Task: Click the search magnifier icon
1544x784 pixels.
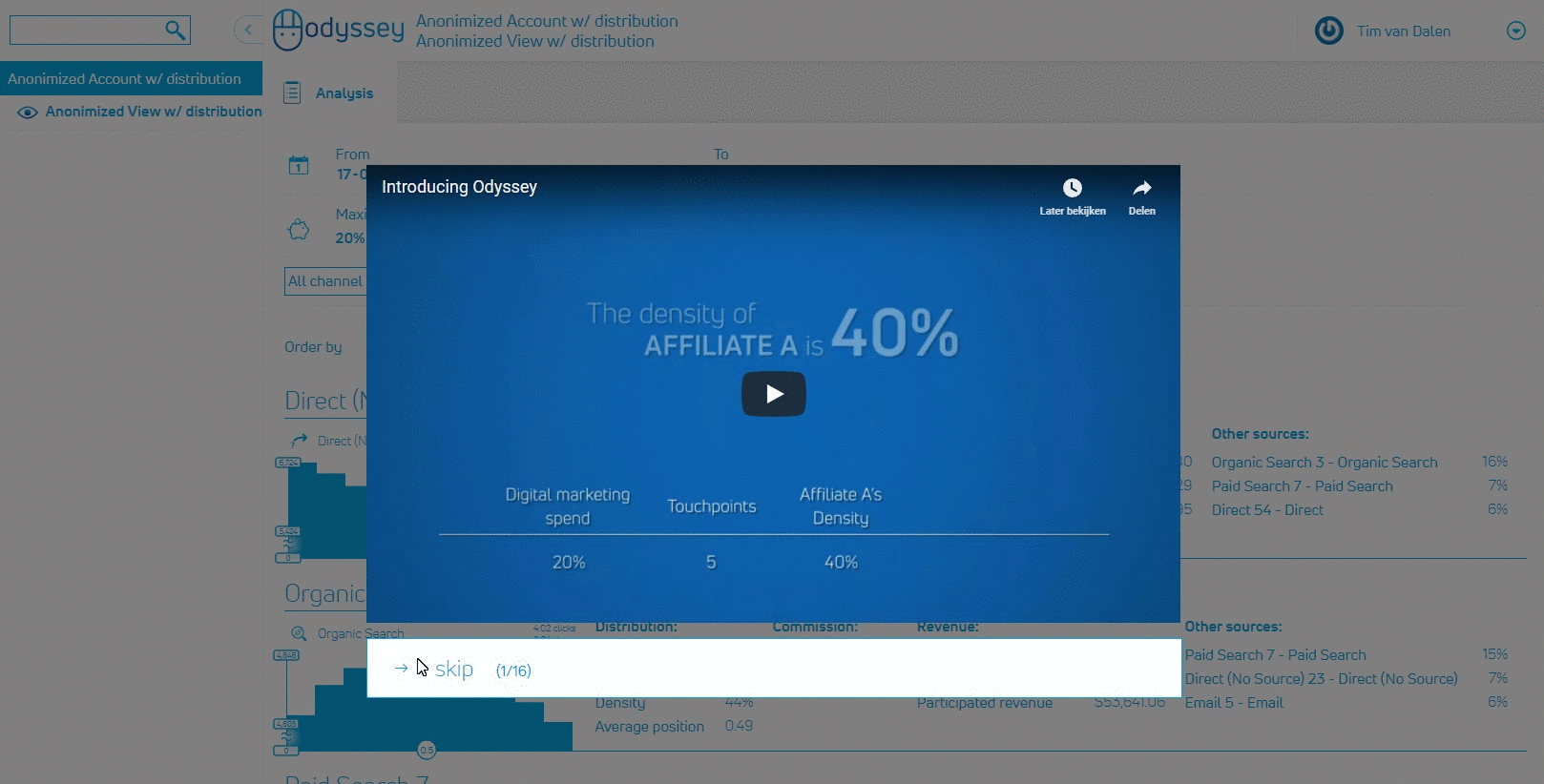Action: point(175,30)
